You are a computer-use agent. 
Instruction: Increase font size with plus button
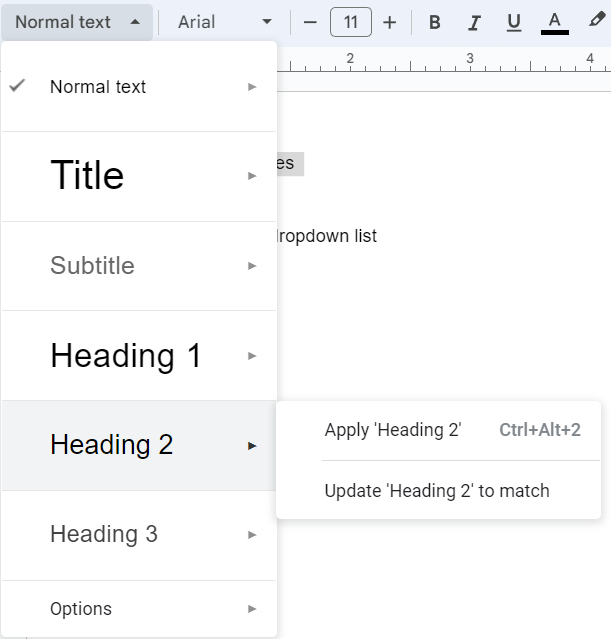390,22
